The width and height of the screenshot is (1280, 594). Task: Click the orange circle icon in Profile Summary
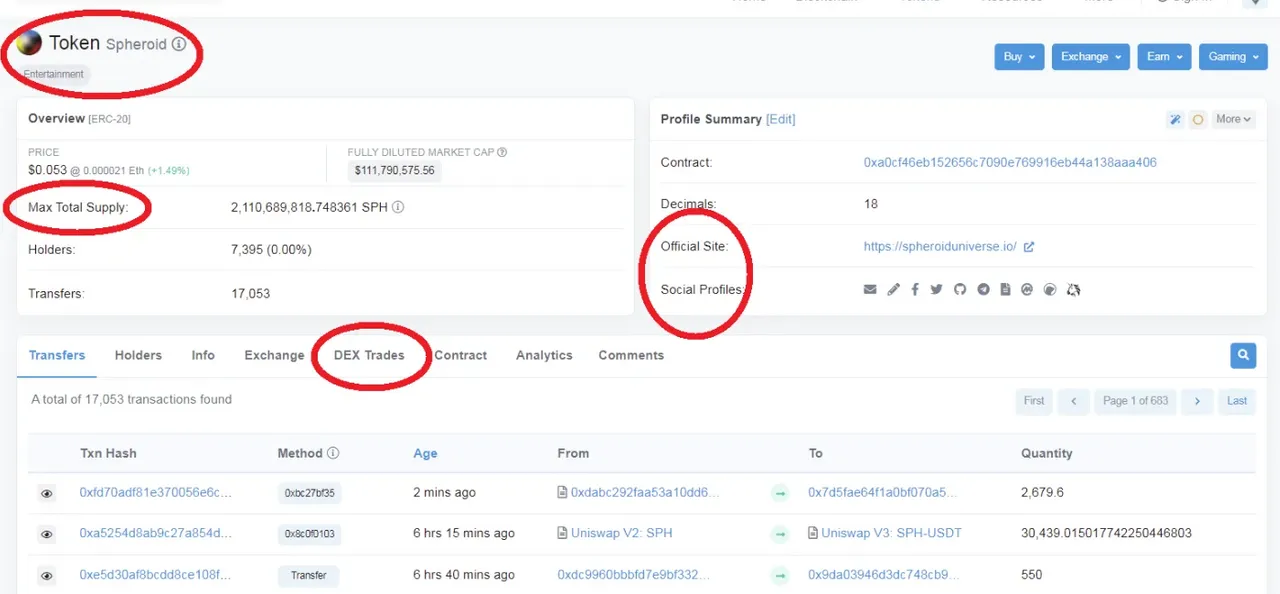tap(1198, 120)
